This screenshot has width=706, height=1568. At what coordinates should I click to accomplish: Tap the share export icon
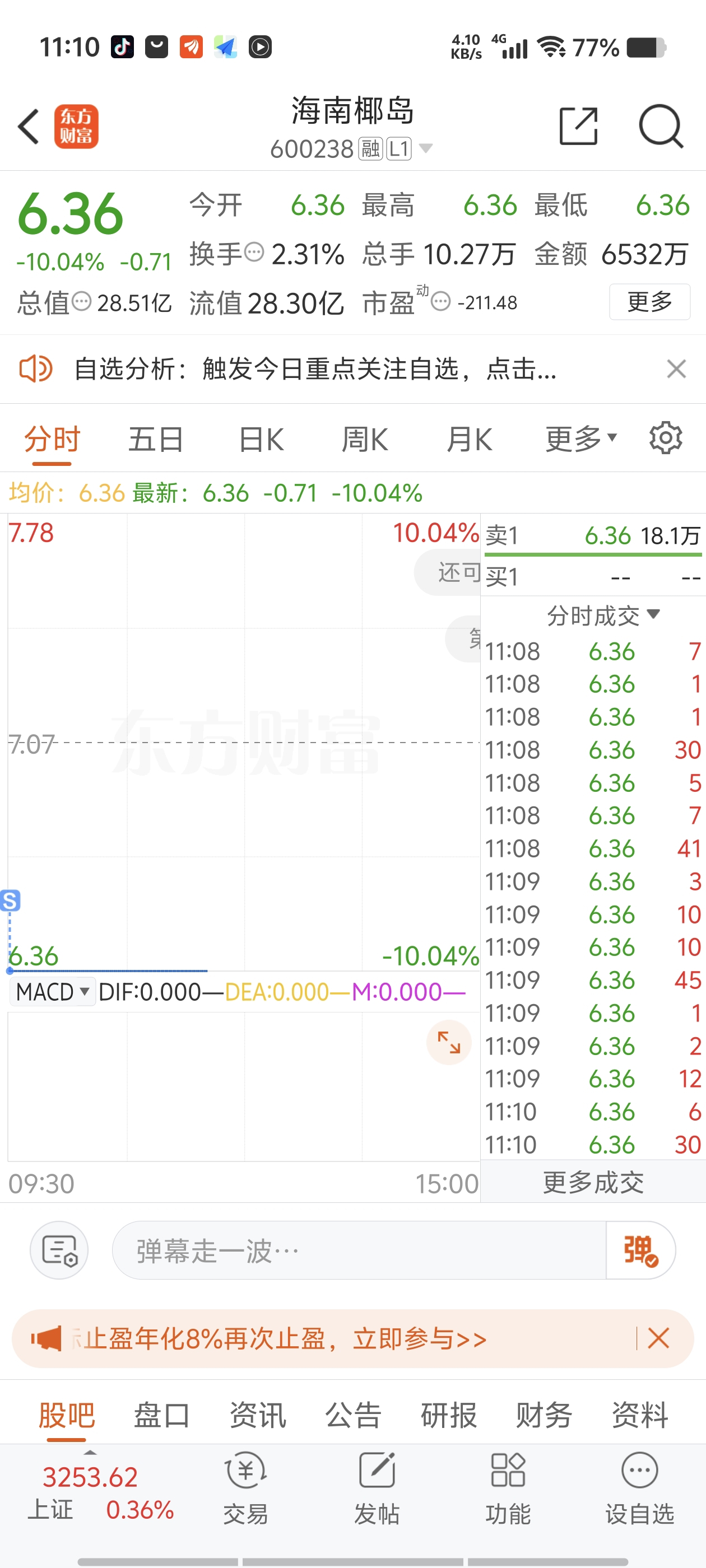point(578,126)
